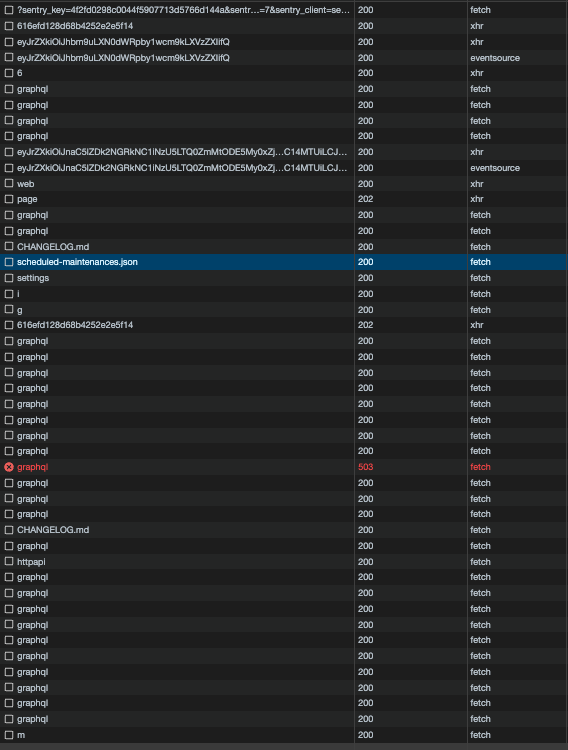Click xhr type in the web row
This screenshot has width=568, height=750.
point(477,184)
